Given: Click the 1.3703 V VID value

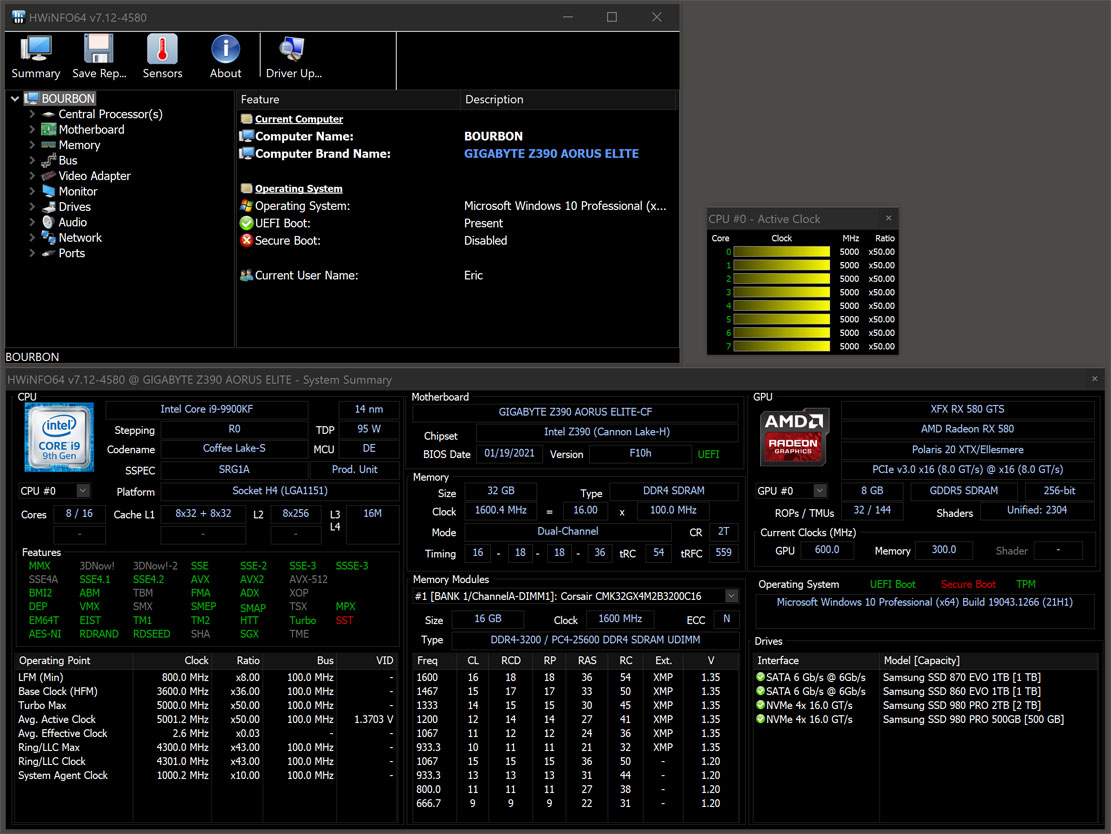Looking at the screenshot, I should click(373, 719).
